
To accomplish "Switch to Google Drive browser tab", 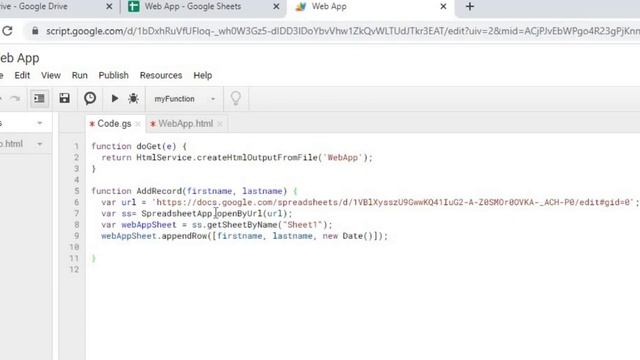I will [x=34, y=7].
